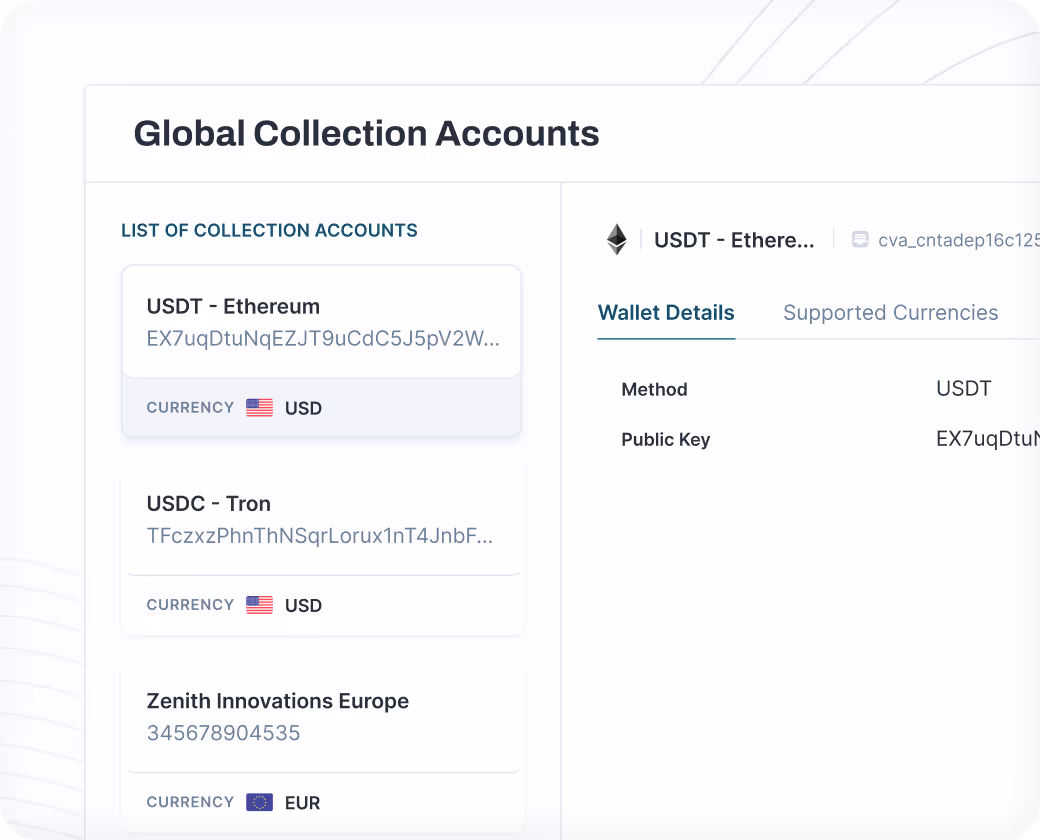Viewport: 1040px width, 840px height.
Task: Switch to the Wallet Details tab
Action: pyautogui.click(x=666, y=313)
